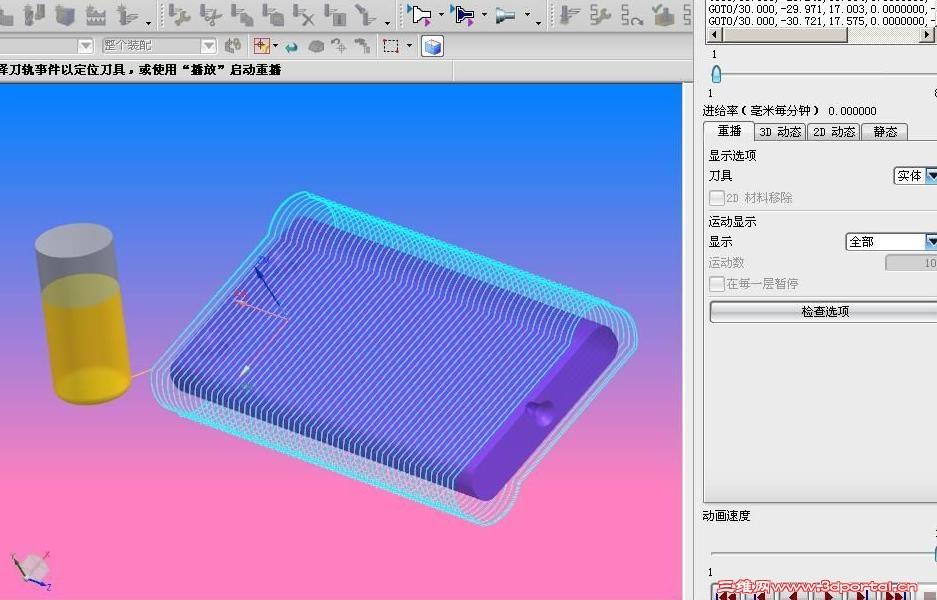Click the edit object wrench icon
Screen dimensions: 937x600
click(179, 15)
